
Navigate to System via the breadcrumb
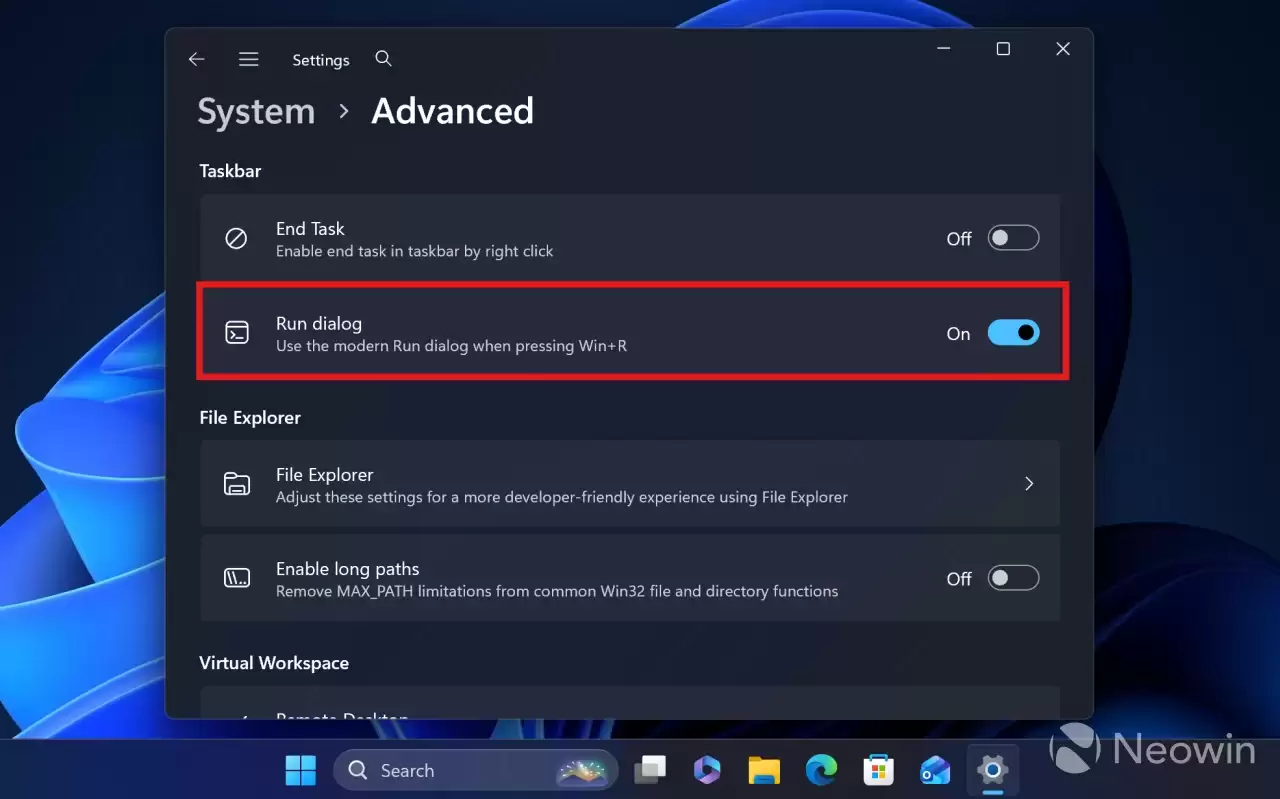click(x=256, y=111)
